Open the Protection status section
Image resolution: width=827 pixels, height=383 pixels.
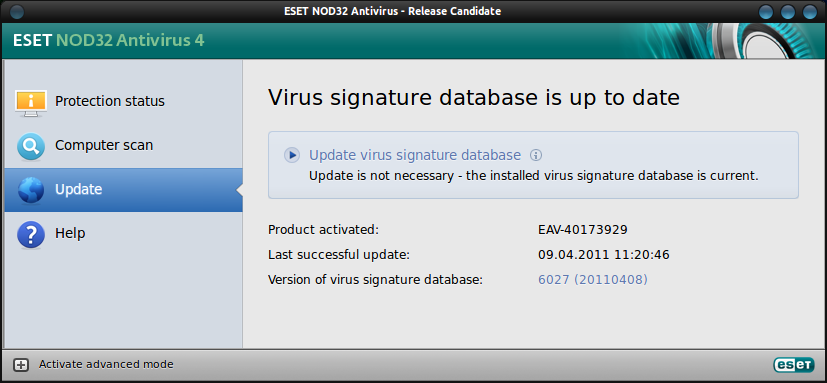tap(110, 101)
